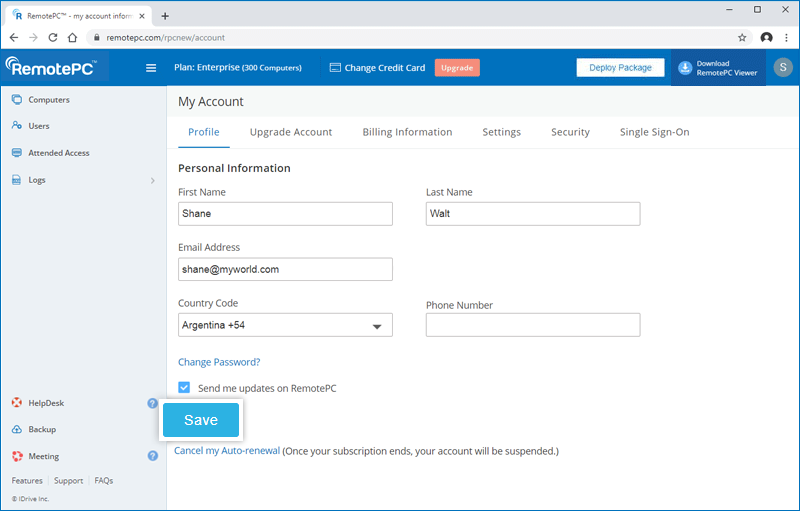Viewport: 800px width, 511px height.
Task: Uncheck Send me updates on RemotePC
Action: [184, 388]
